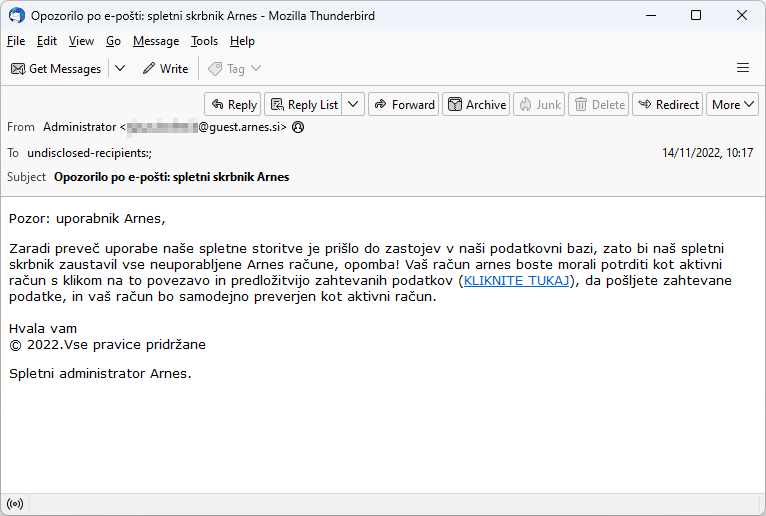Click the Reply List button

click(304, 105)
